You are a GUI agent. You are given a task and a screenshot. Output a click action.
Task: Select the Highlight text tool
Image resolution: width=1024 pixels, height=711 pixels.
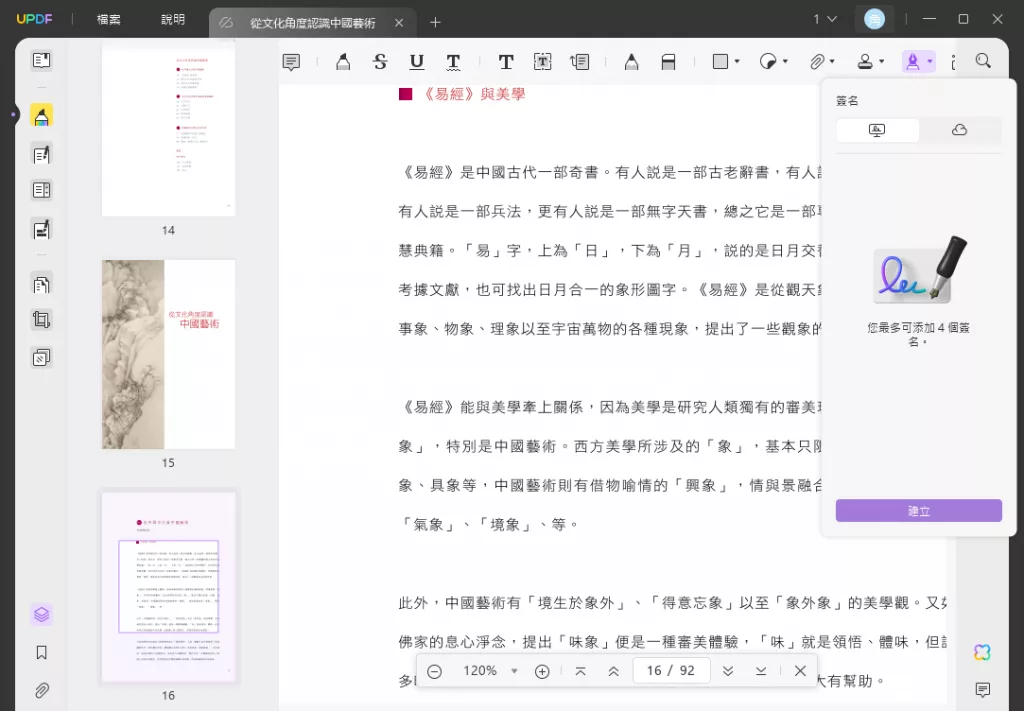[x=343, y=62]
